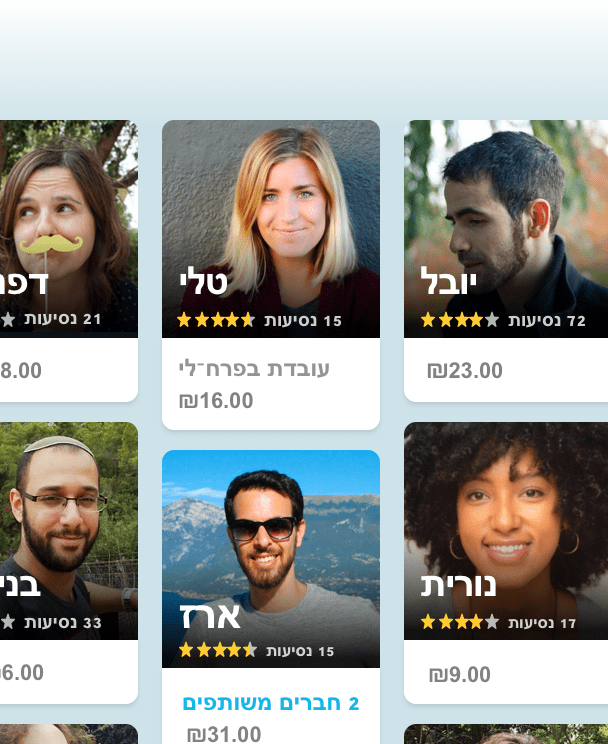Open טלי's profile photo card
This screenshot has width=608, height=744.
tap(271, 229)
